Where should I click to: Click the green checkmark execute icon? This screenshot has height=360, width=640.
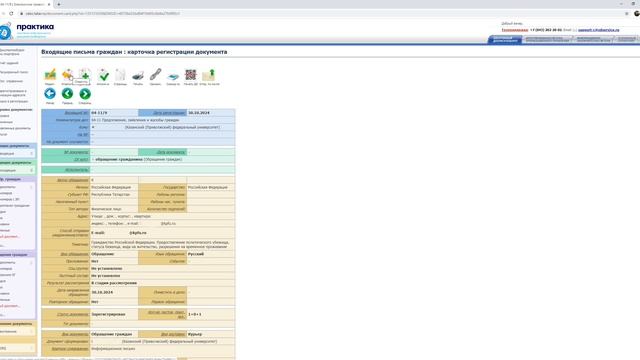[103, 75]
